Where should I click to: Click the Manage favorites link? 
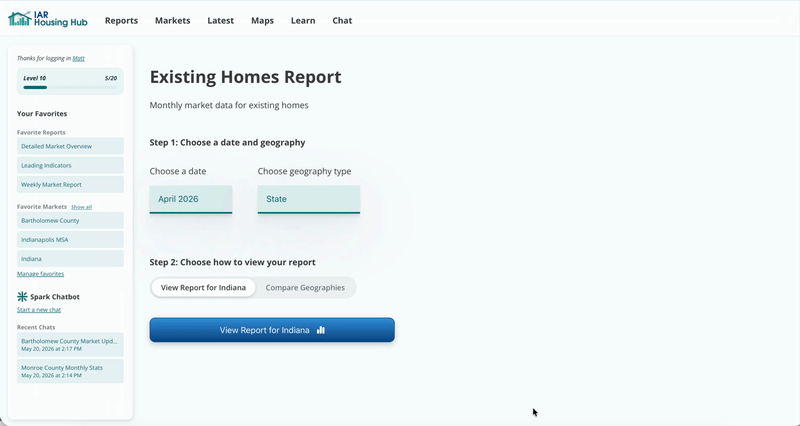pyautogui.click(x=40, y=274)
